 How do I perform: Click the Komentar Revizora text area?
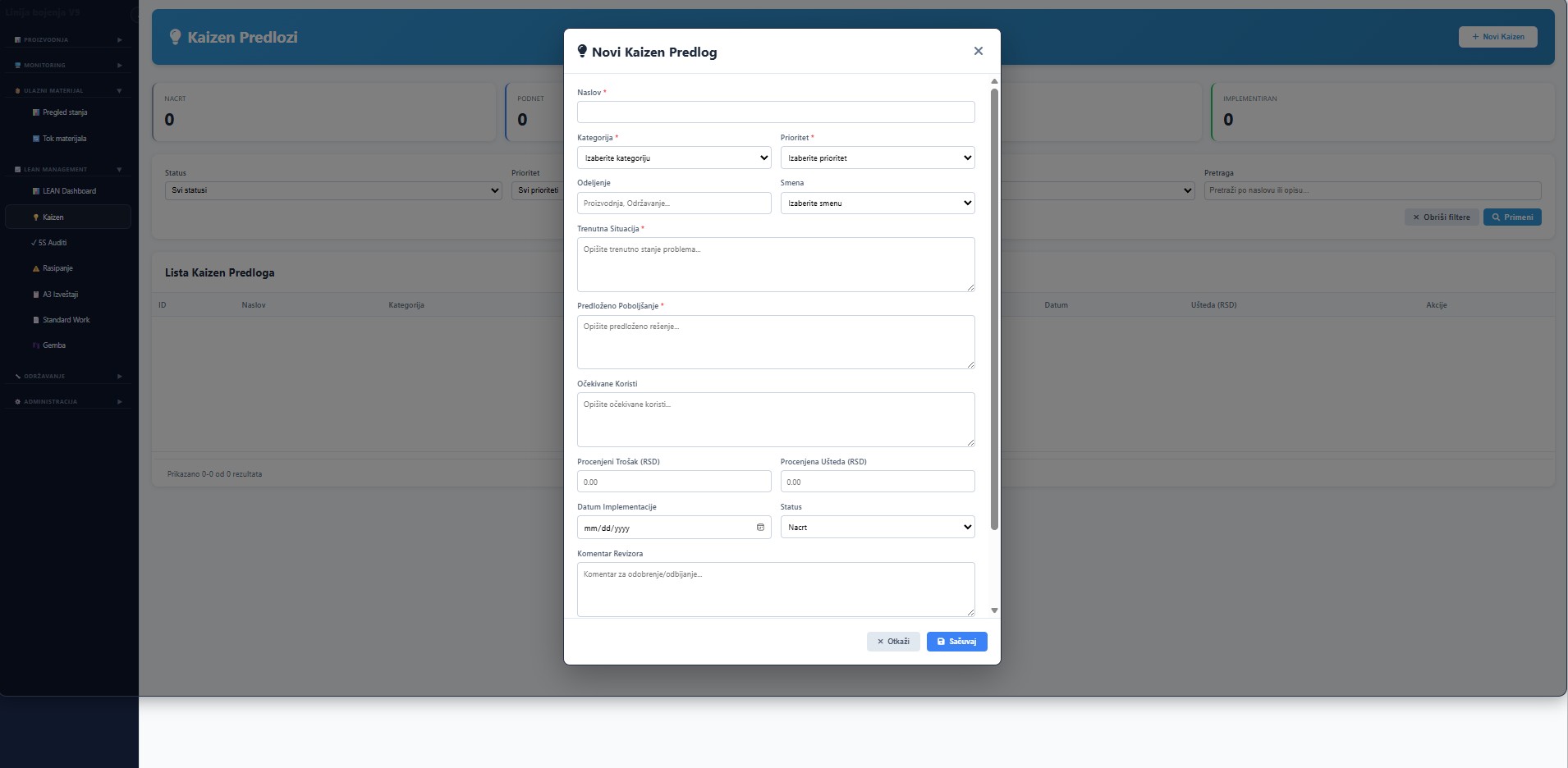point(776,589)
